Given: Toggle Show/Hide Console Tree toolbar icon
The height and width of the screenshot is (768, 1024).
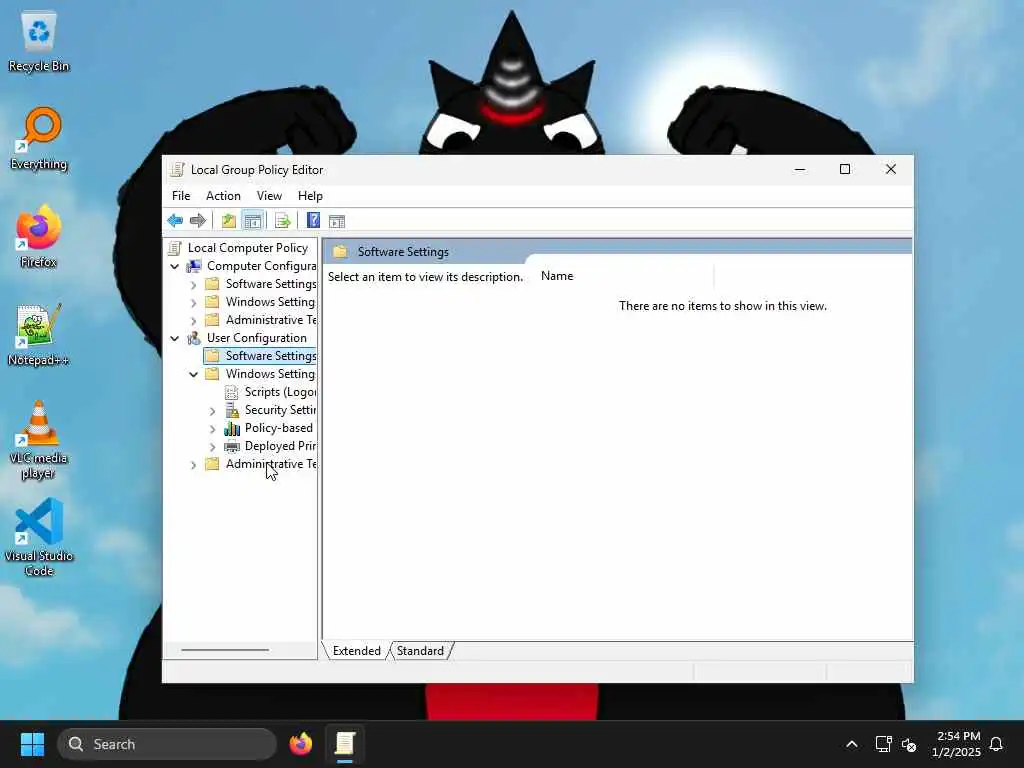Looking at the screenshot, I should pos(253,221).
